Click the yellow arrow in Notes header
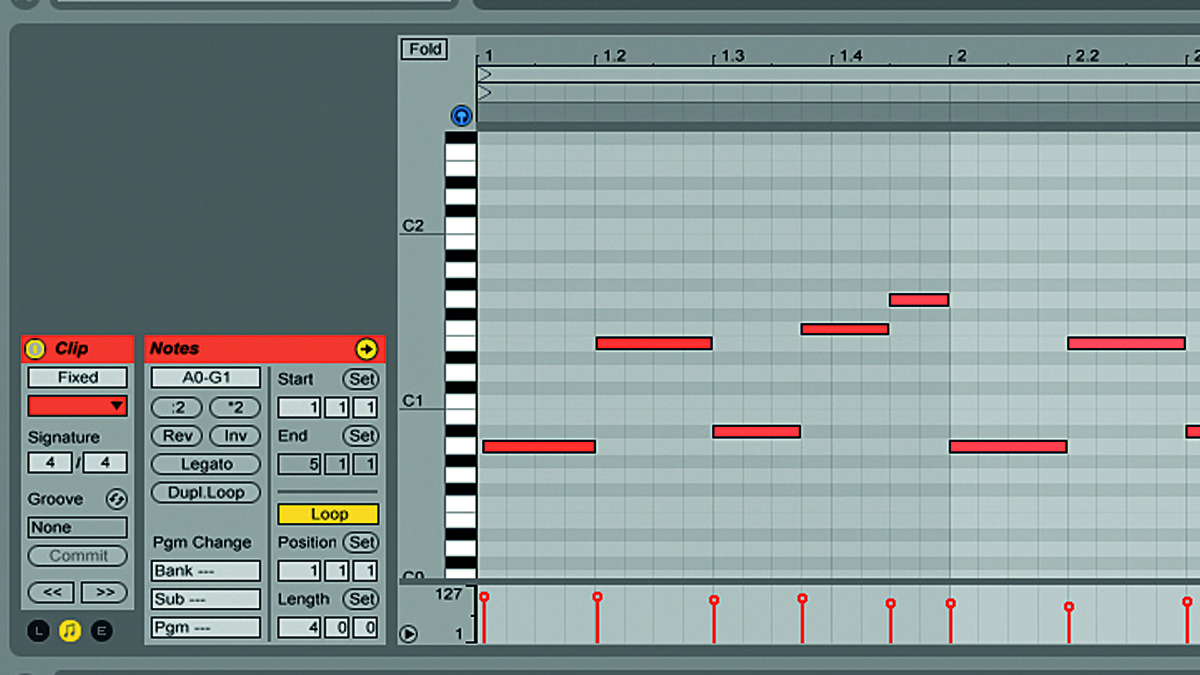This screenshot has height=675, width=1200. [366, 349]
